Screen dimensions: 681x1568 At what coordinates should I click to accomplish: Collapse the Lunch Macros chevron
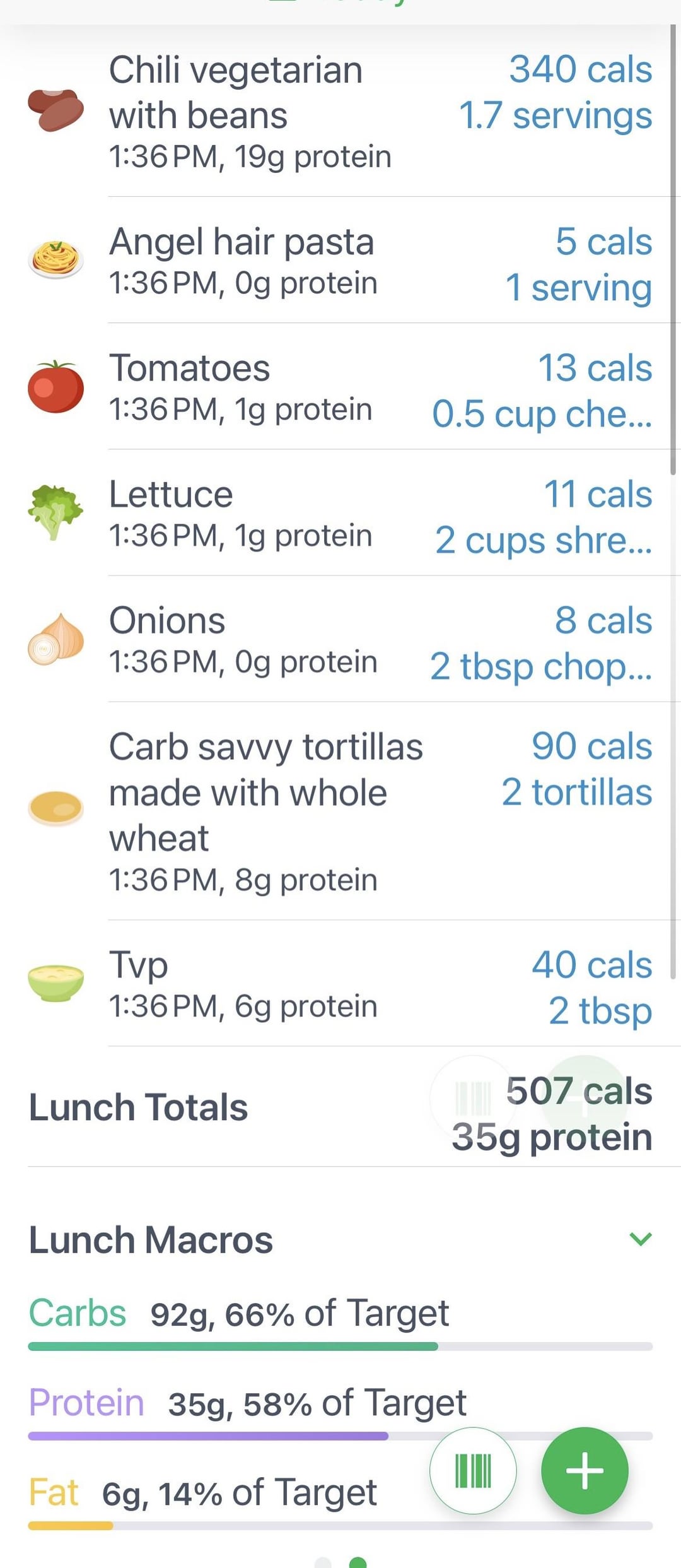click(x=640, y=1239)
